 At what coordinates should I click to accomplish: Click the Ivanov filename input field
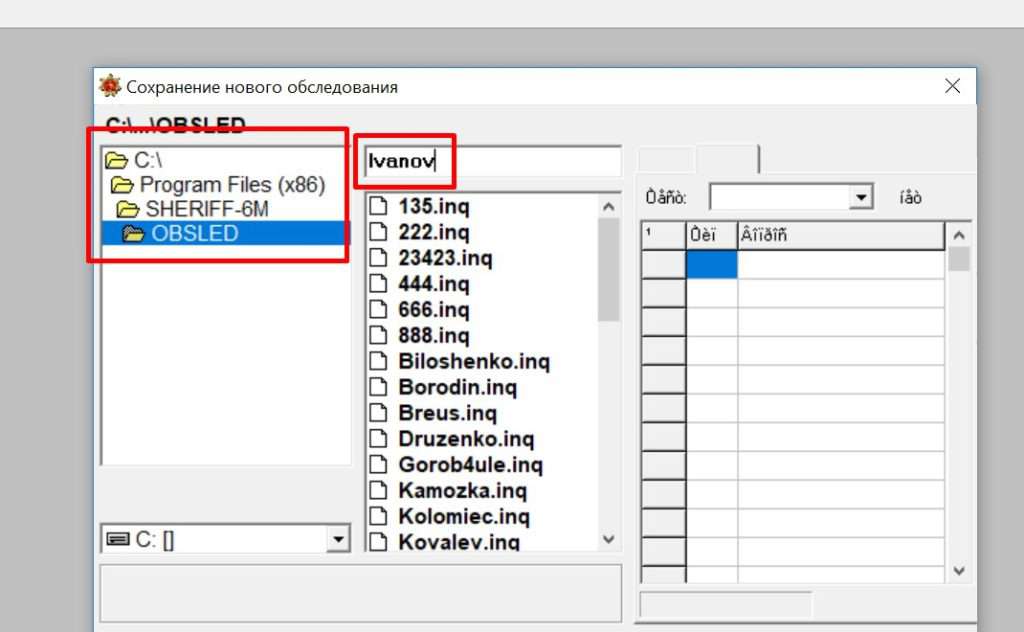[493, 161]
